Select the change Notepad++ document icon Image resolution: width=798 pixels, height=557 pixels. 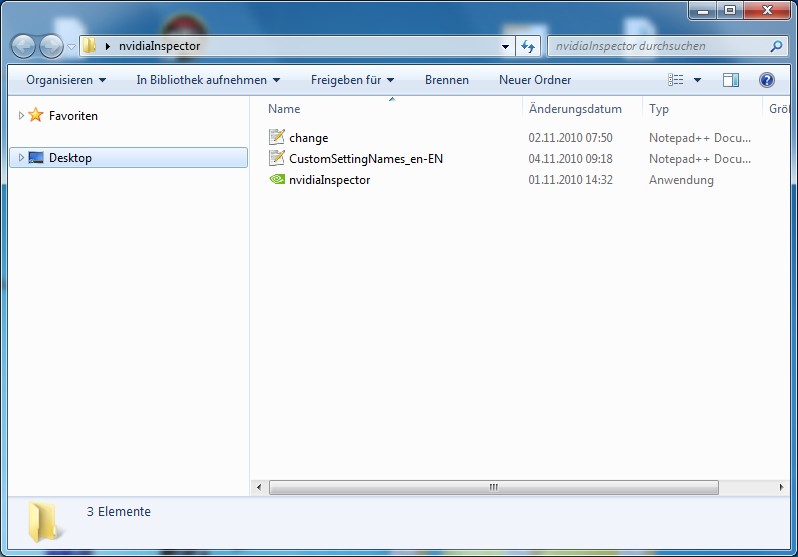tap(277, 138)
